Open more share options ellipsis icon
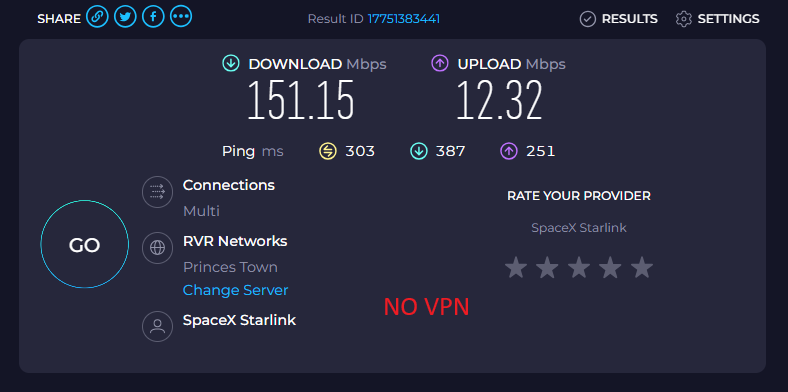Viewport: 788px width, 392px height. [x=181, y=18]
